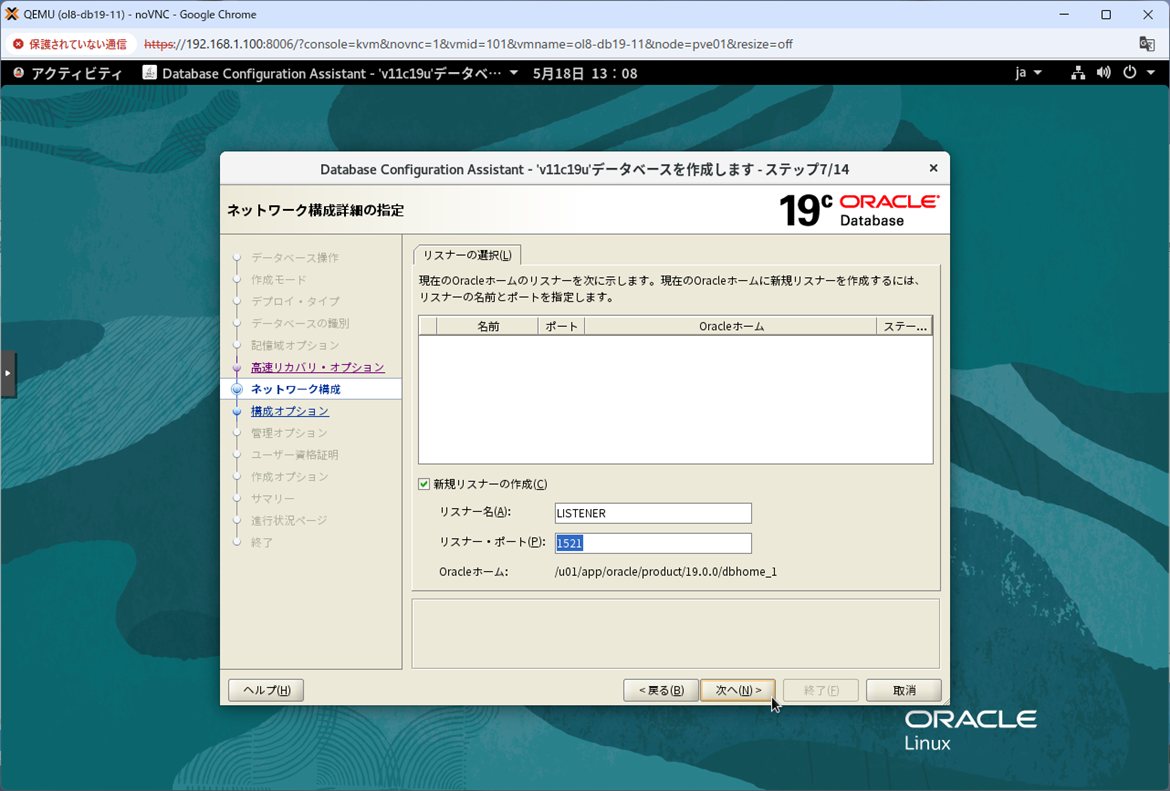Open アクティビティ overview
The image size is (1170, 791).
point(76,73)
